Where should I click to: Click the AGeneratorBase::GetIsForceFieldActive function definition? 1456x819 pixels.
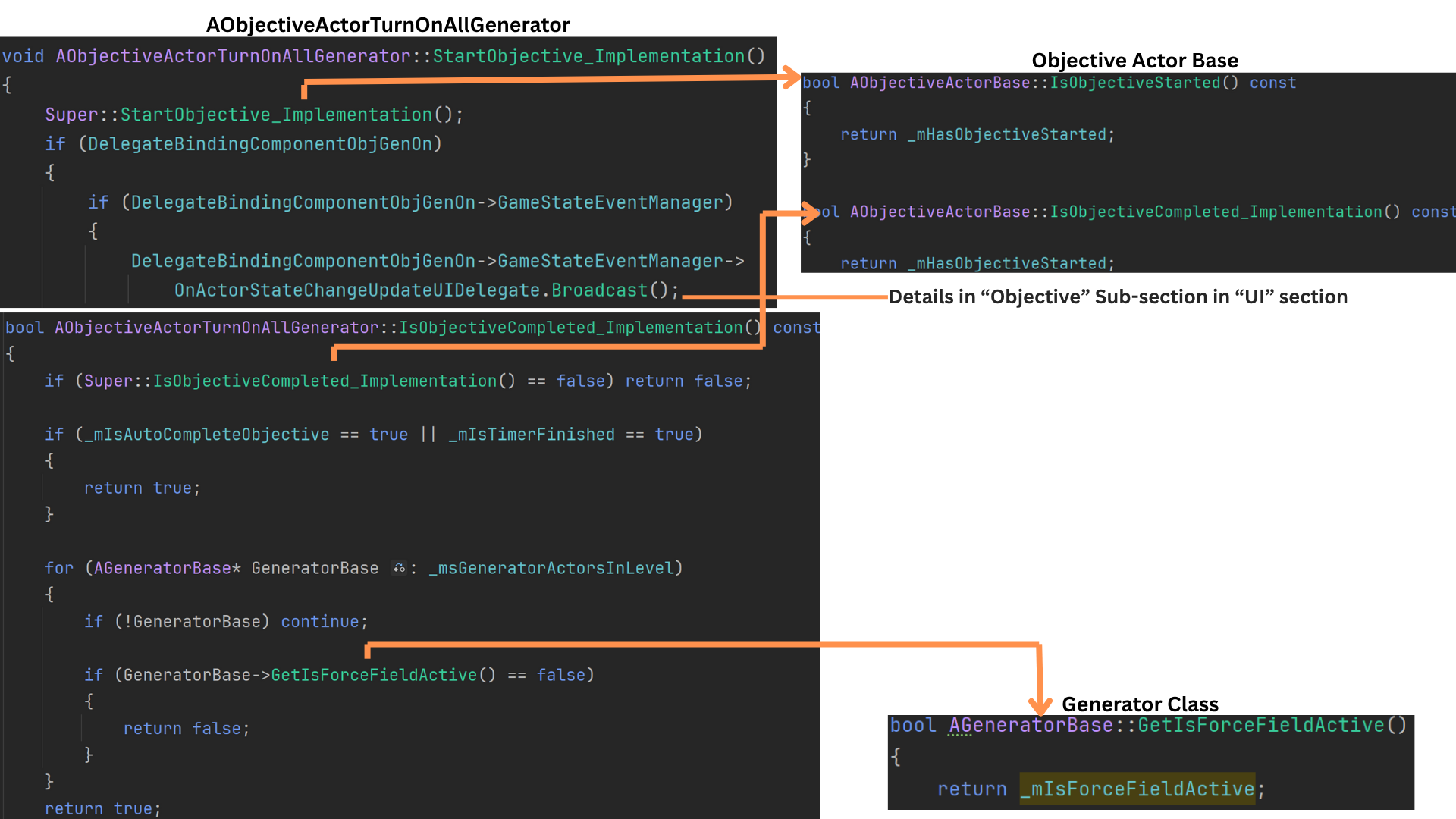click(1261, 726)
